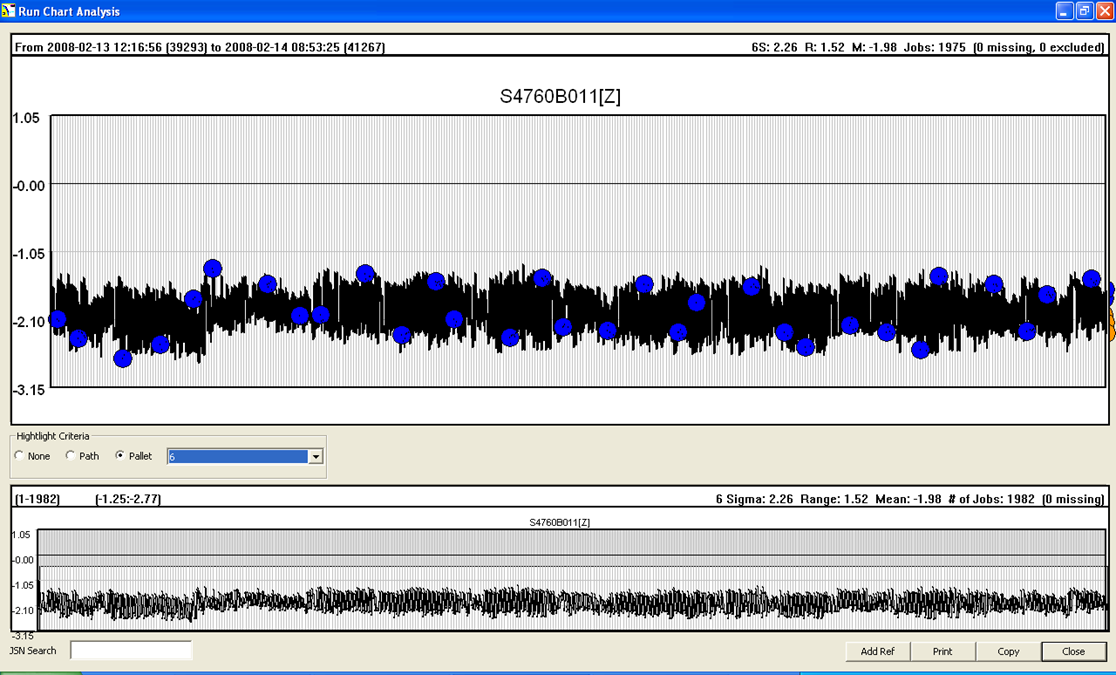This screenshot has width=1116, height=675.
Task: Print the run chart analysis
Action: [943, 651]
